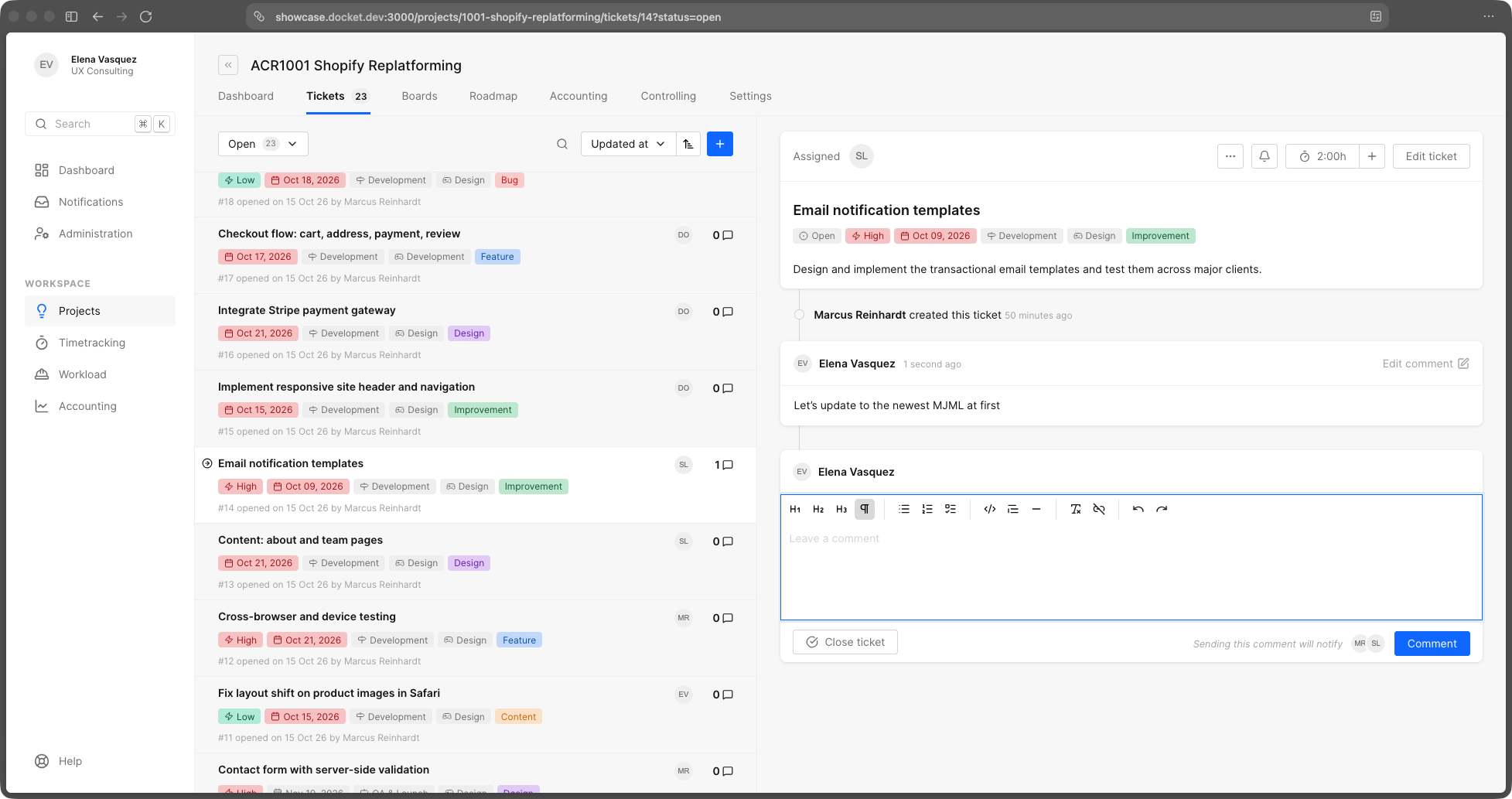This screenshot has width=1512, height=799.
Task: Open the Open 23 status filter dropdown
Action: pos(263,144)
